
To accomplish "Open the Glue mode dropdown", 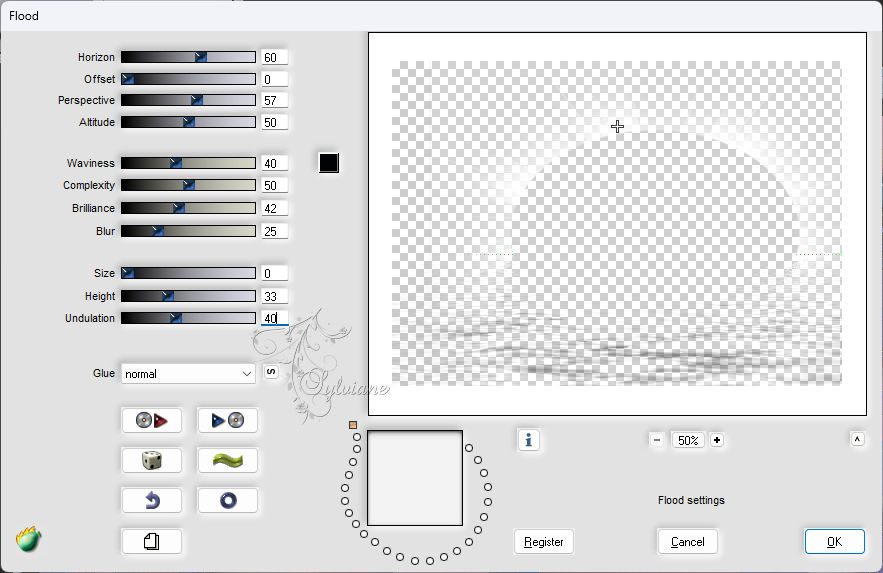I will tap(188, 374).
